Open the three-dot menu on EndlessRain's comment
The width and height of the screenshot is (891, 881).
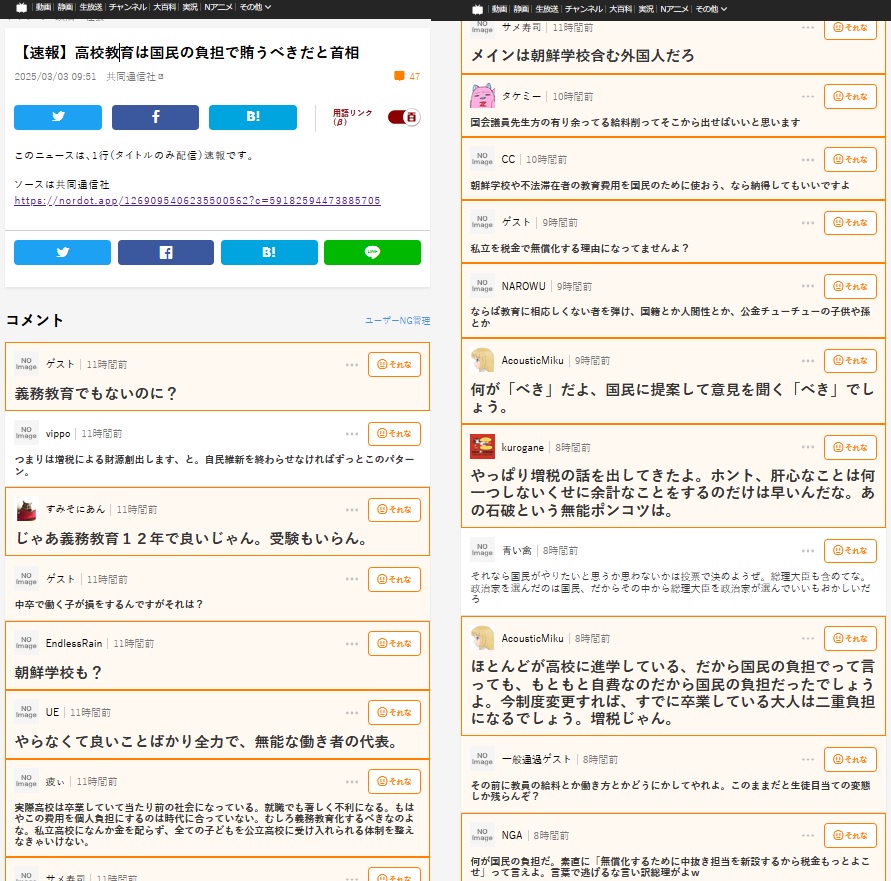[x=351, y=643]
